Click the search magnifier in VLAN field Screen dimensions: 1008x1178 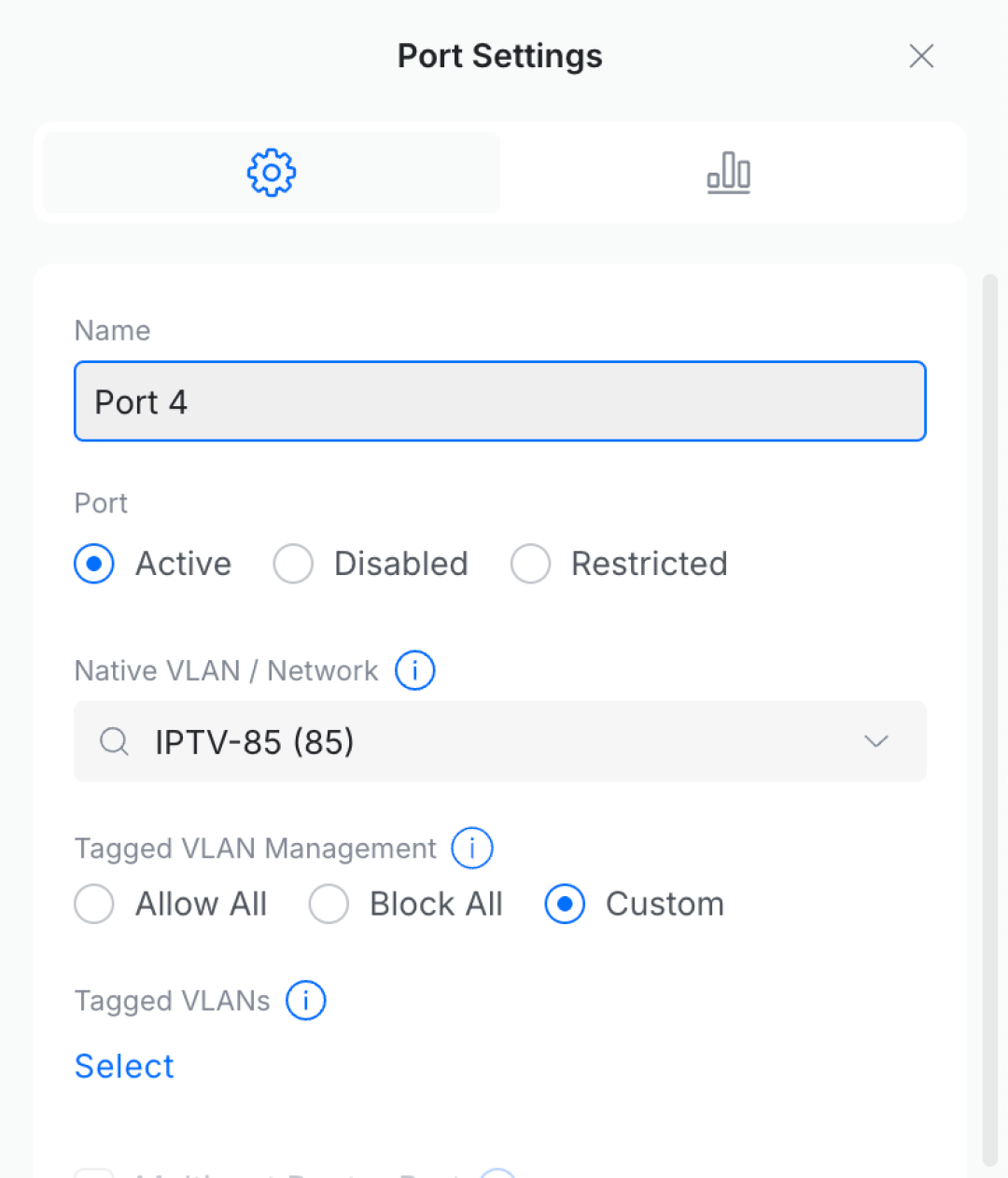pyautogui.click(x=114, y=742)
